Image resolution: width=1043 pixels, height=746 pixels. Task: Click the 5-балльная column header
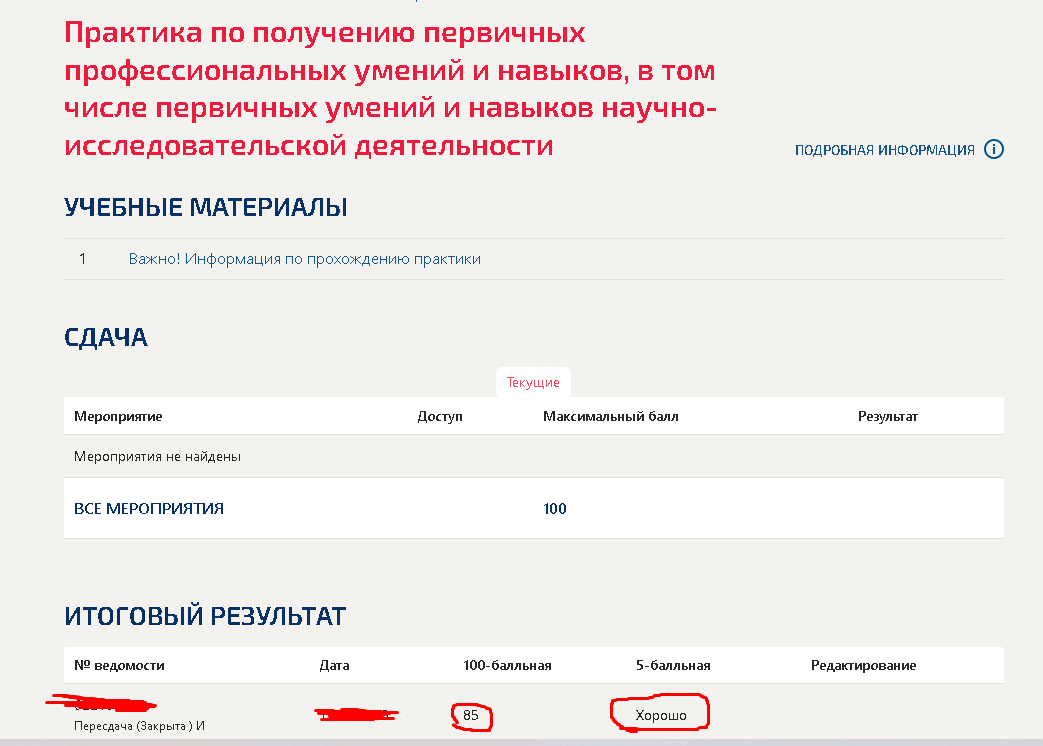pyautogui.click(x=673, y=665)
